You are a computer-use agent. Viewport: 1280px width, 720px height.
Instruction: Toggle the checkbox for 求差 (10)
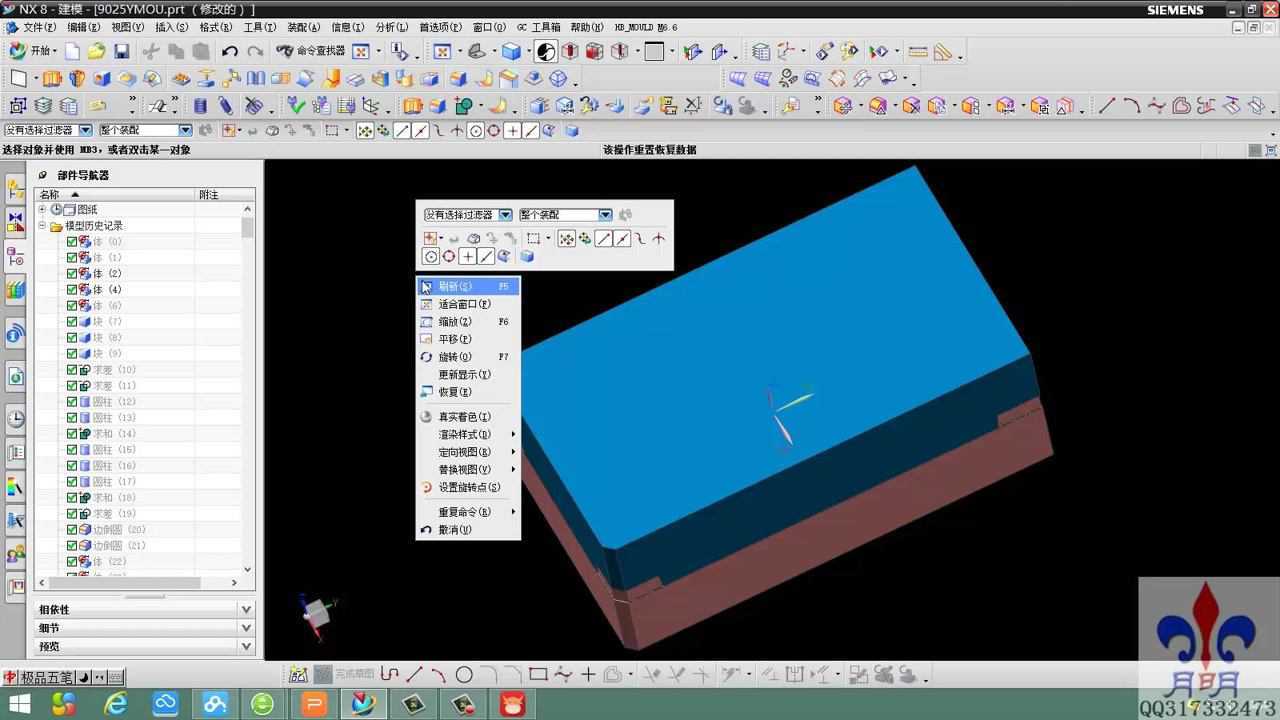72,370
